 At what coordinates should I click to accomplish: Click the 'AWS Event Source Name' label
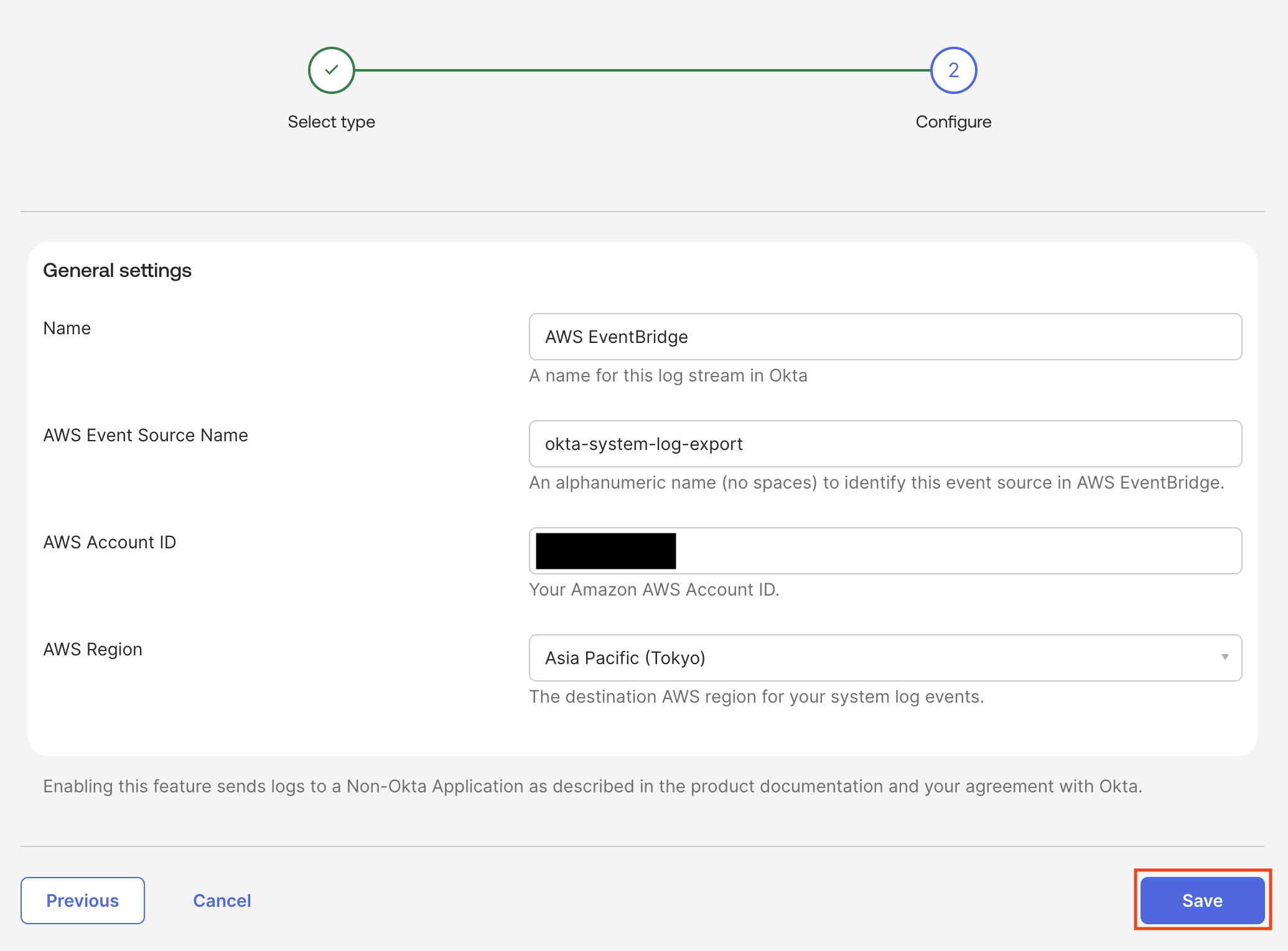pos(146,435)
